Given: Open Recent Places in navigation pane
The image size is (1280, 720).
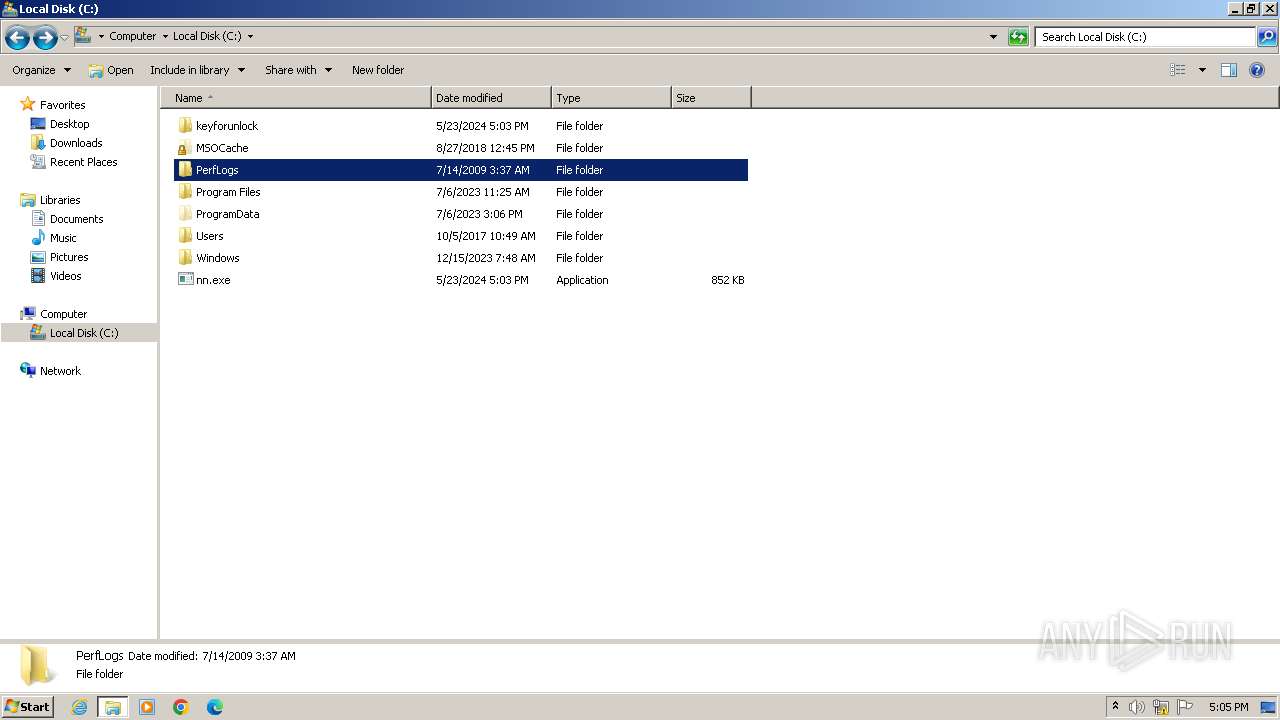Looking at the screenshot, I should click(x=83, y=162).
